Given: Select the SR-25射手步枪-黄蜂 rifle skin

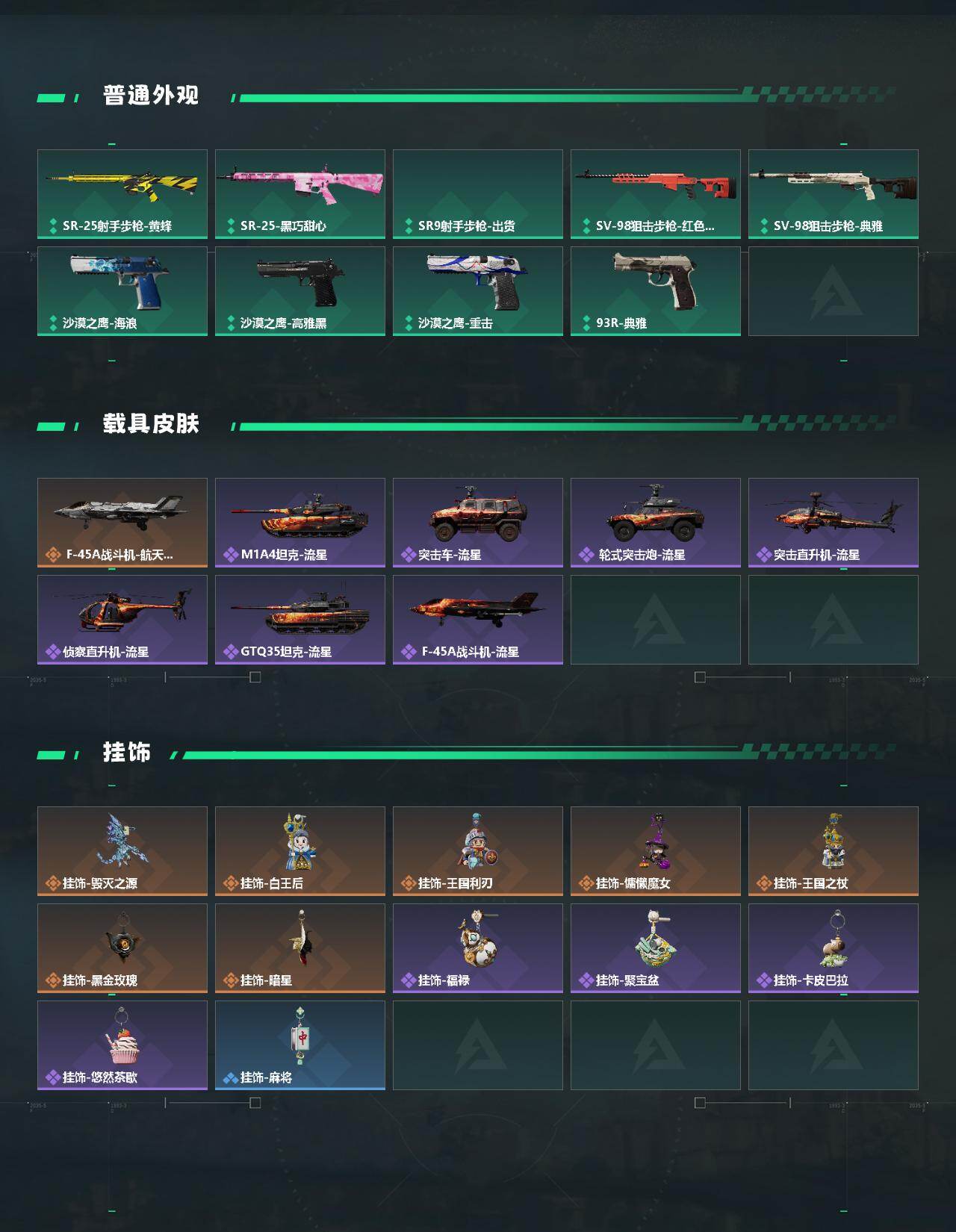Looking at the screenshot, I should (122, 194).
